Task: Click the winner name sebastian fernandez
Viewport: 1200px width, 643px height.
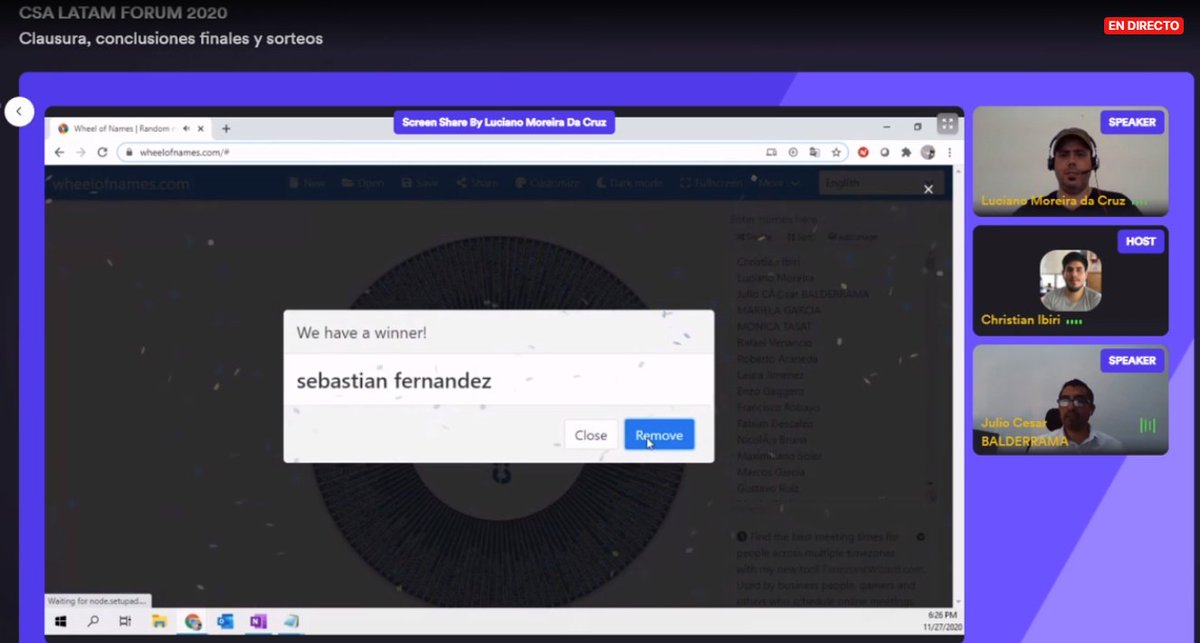Action: coord(394,381)
